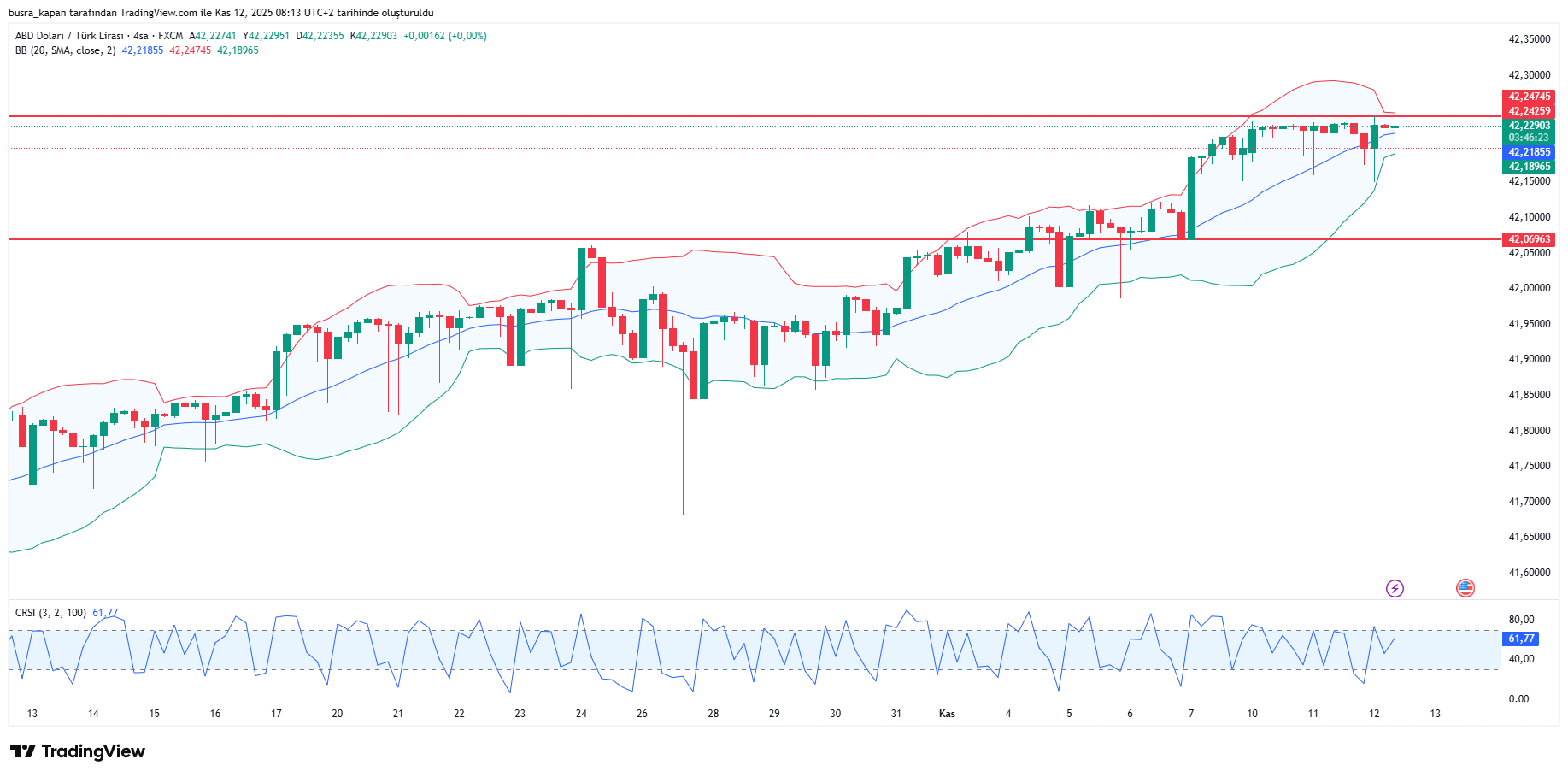Click the red 42,06963 support line label
Image resolution: width=1568 pixels, height=777 pixels.
click(x=1529, y=239)
